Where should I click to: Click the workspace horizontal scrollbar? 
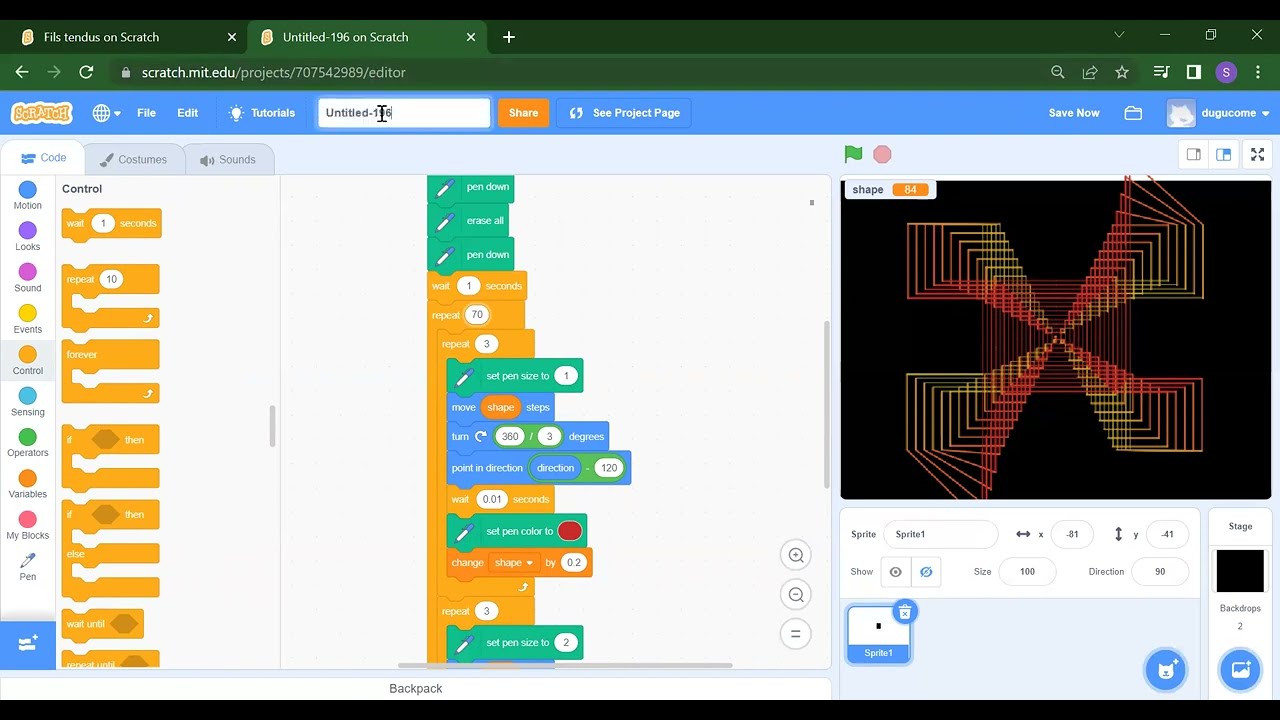click(565, 665)
